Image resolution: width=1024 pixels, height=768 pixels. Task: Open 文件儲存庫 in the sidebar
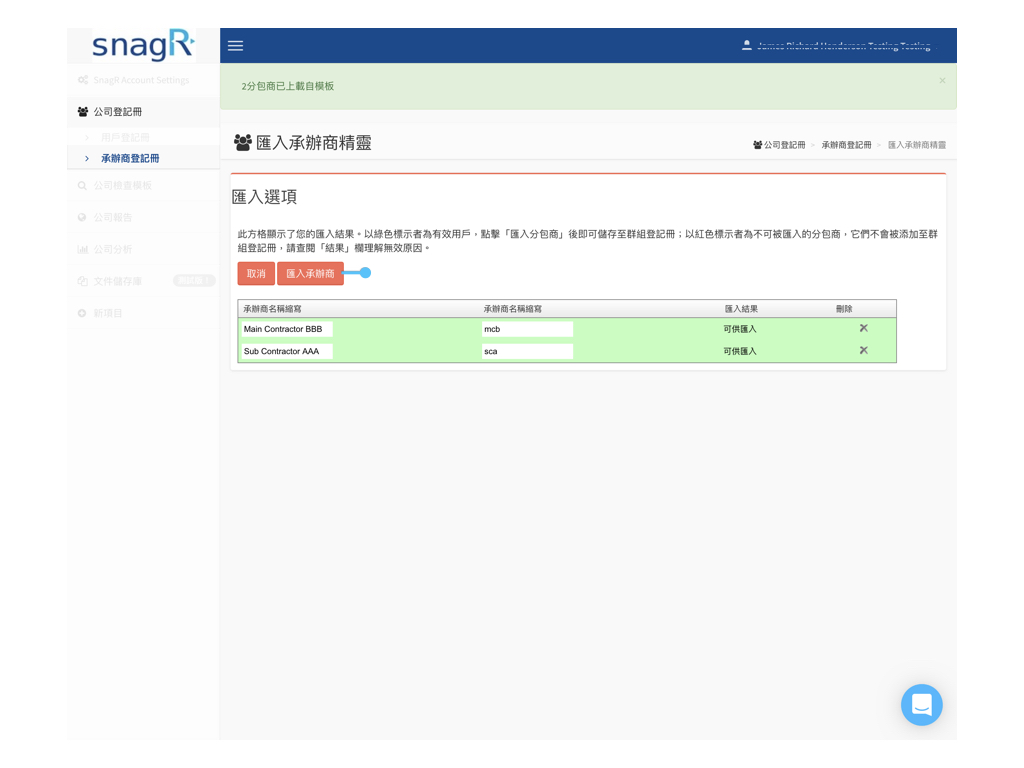point(118,281)
